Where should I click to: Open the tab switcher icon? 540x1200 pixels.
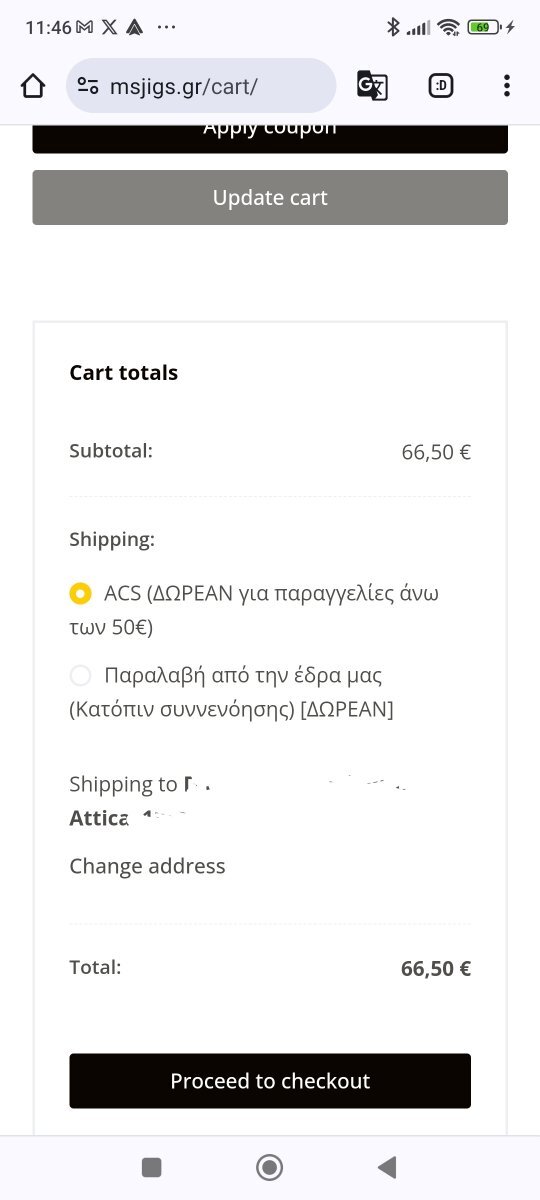(441, 86)
